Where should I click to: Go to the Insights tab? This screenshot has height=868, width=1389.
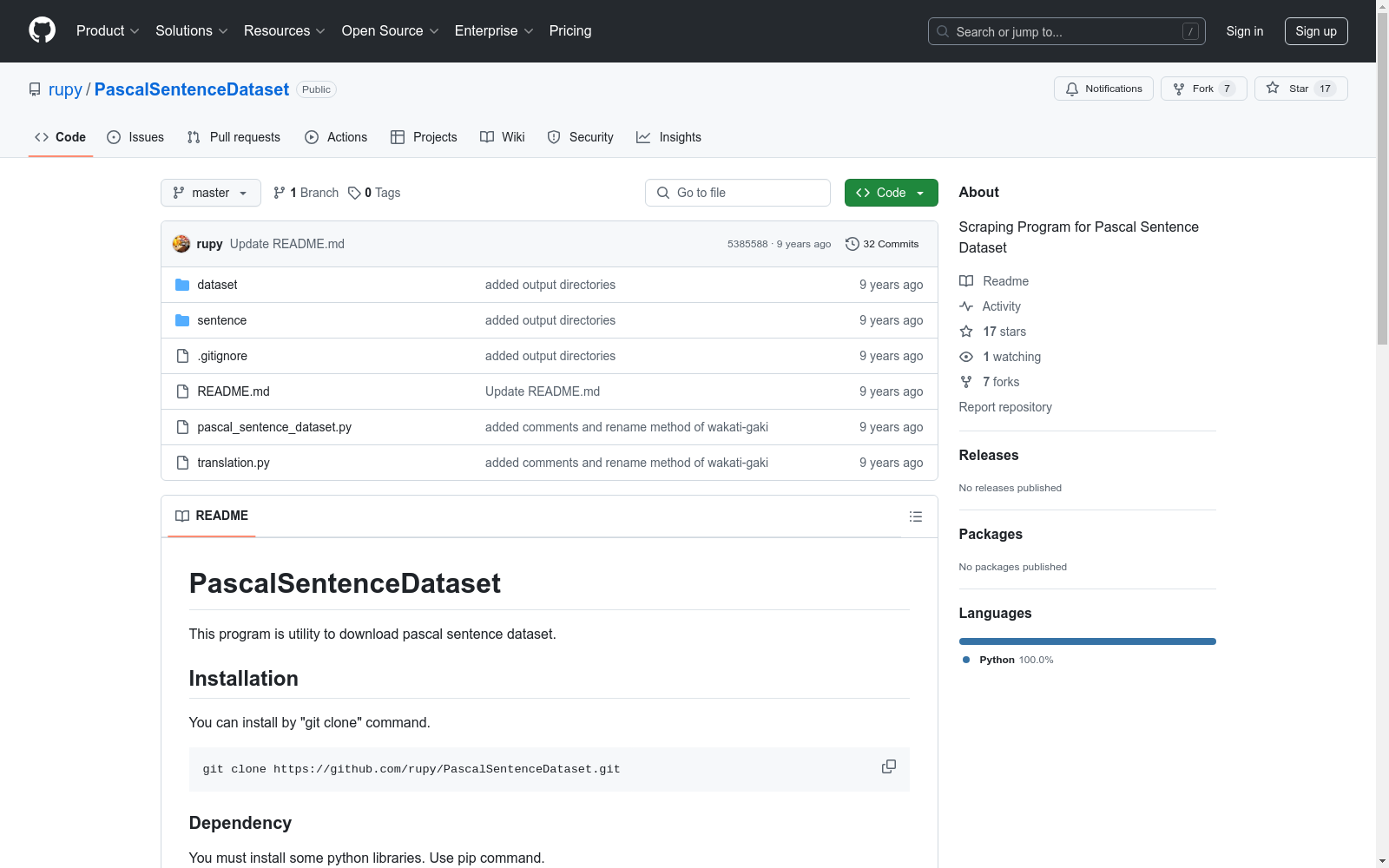pos(668,137)
